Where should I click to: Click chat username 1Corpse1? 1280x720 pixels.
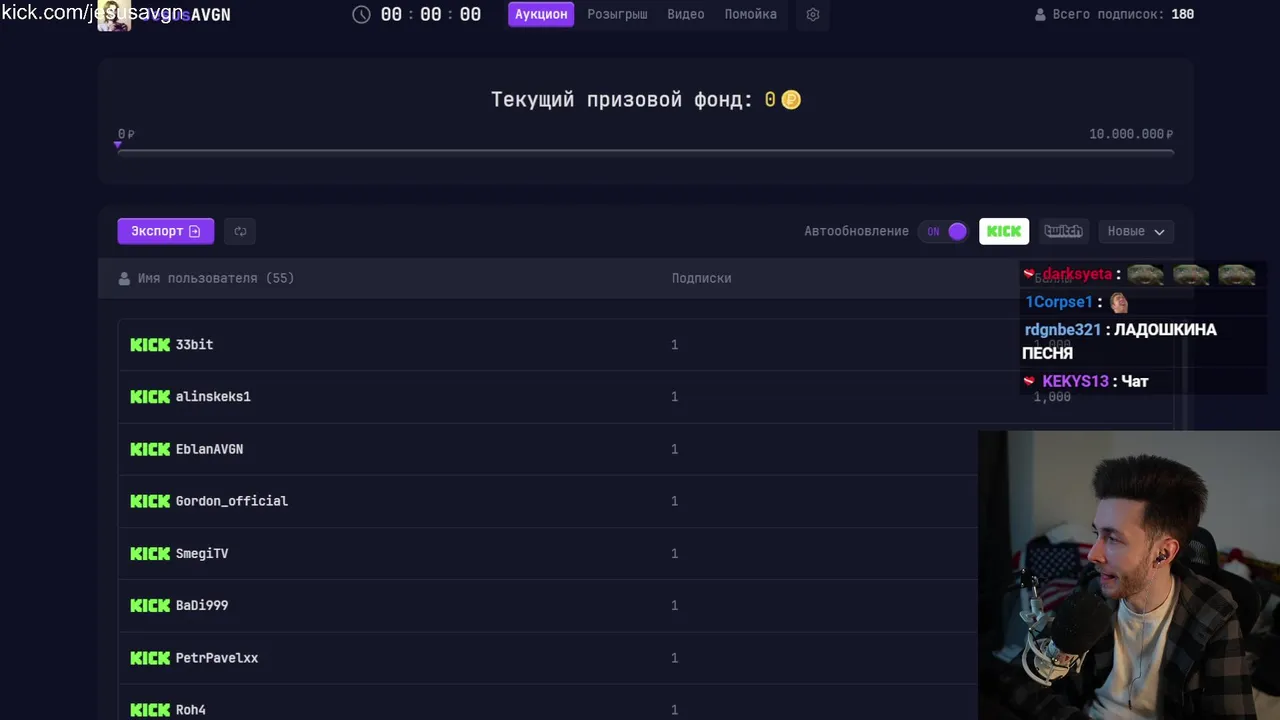pyautogui.click(x=1059, y=302)
